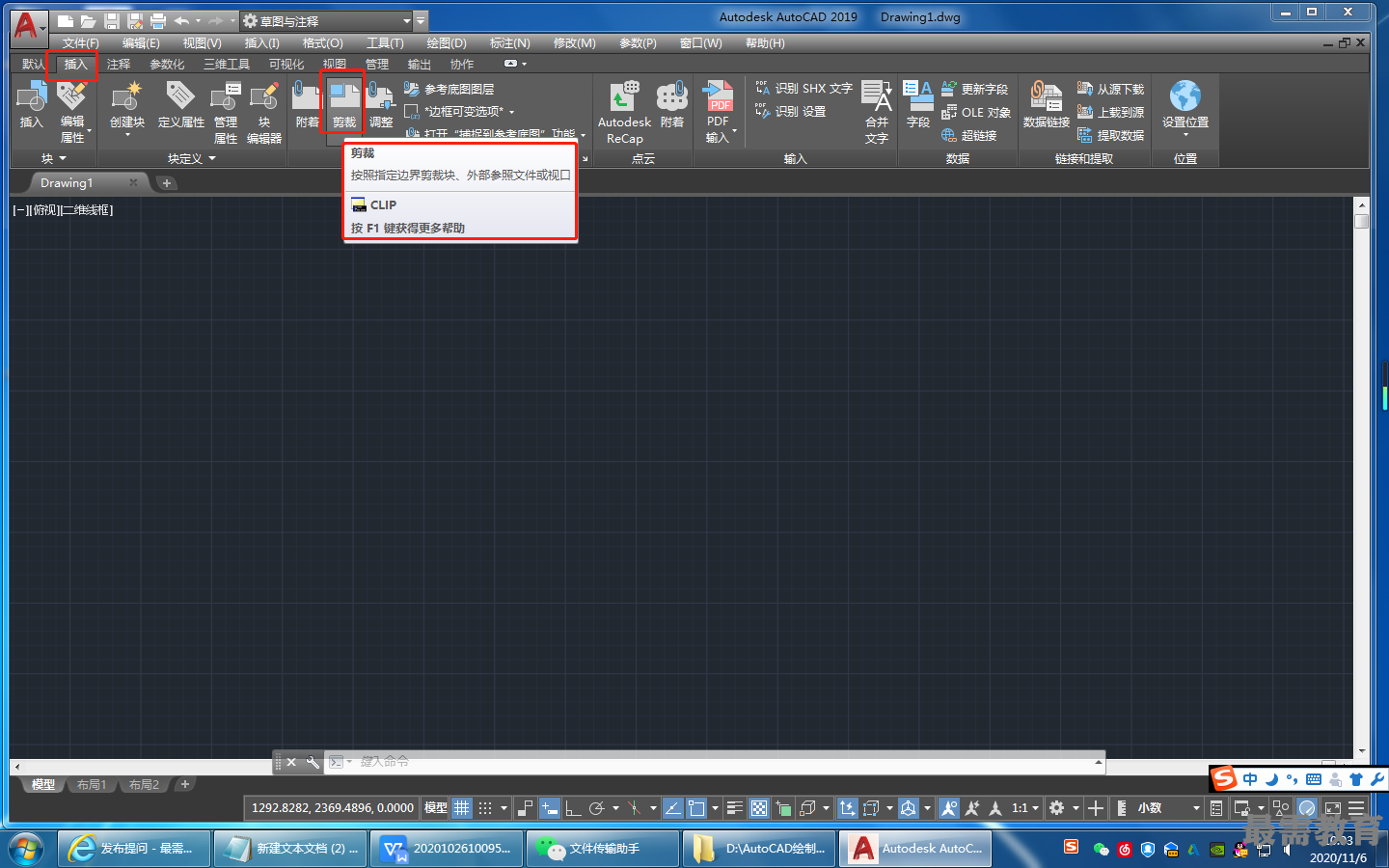Click the New file icon in quick access
1389x868 pixels.
click(x=65, y=20)
